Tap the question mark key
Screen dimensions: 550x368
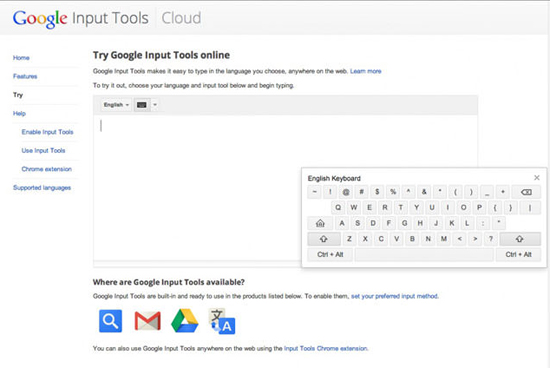(491, 239)
